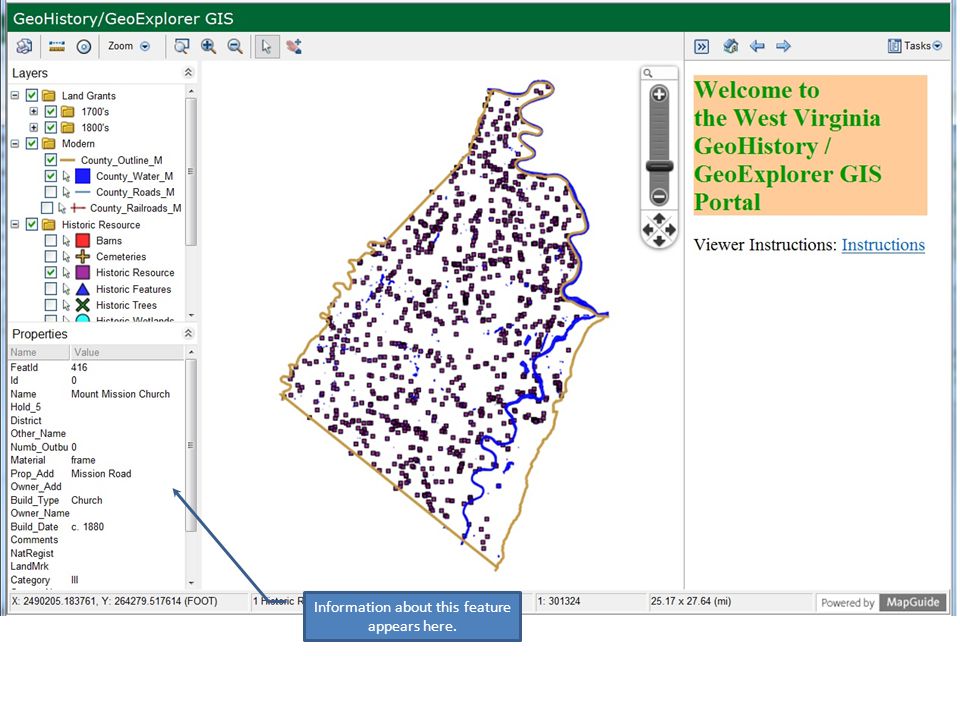Click the green X Historic Trees symbol
This screenshot has width=960, height=720.
tap(83, 305)
